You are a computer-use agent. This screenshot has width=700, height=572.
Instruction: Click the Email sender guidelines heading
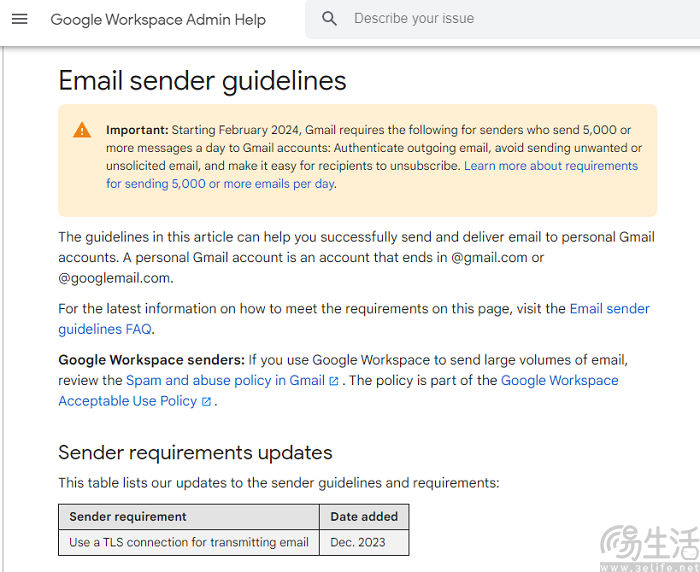pyautogui.click(x=202, y=81)
